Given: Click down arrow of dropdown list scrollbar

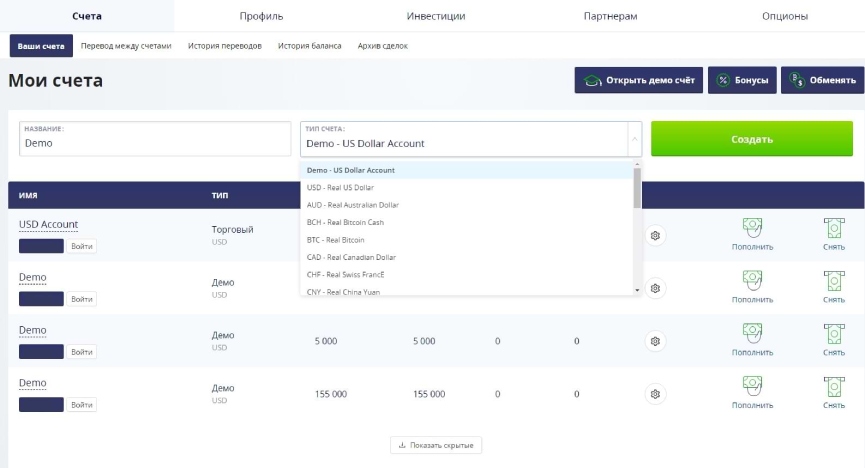Looking at the screenshot, I should 637,290.
